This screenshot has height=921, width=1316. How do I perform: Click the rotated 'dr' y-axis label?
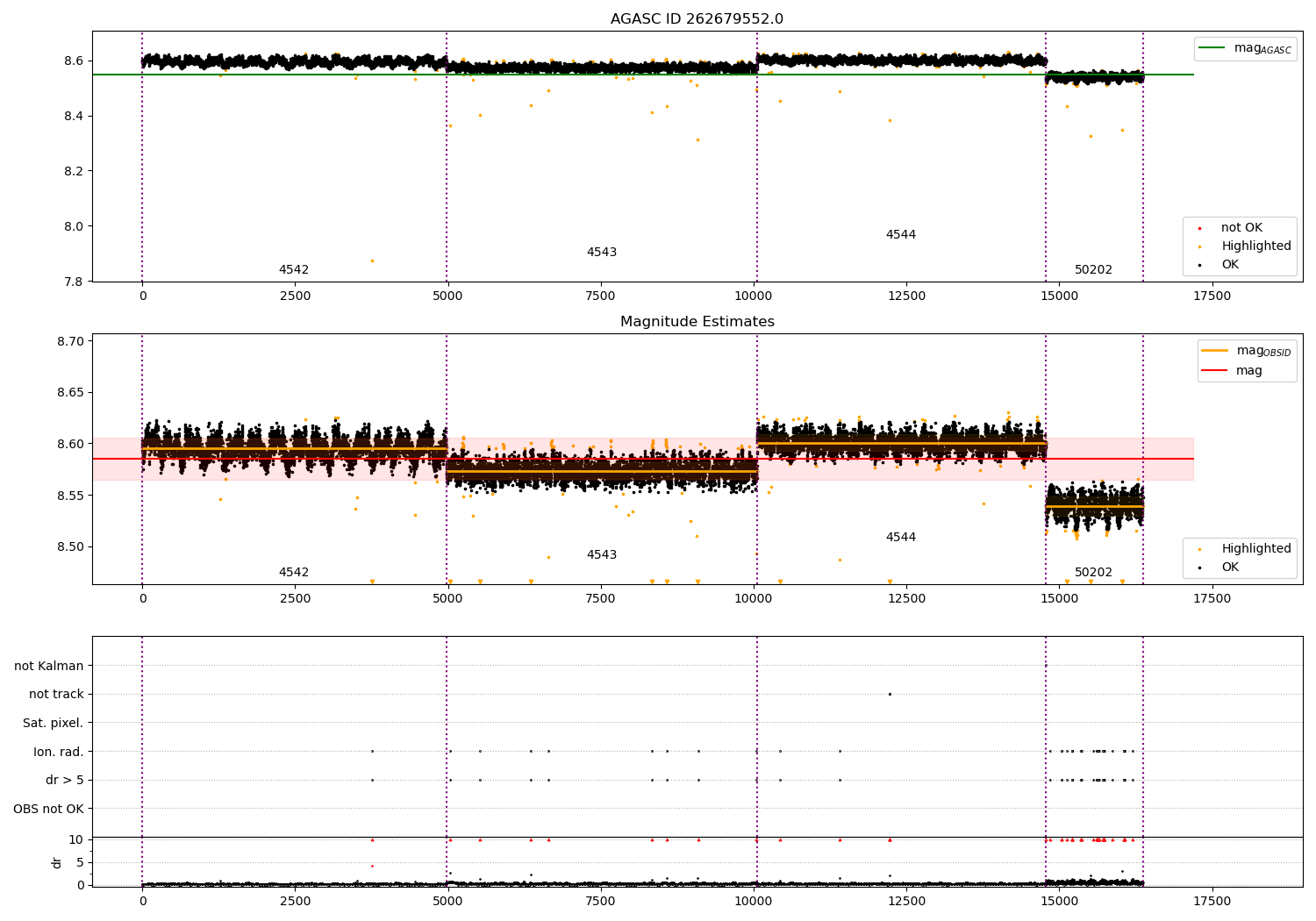(57, 862)
